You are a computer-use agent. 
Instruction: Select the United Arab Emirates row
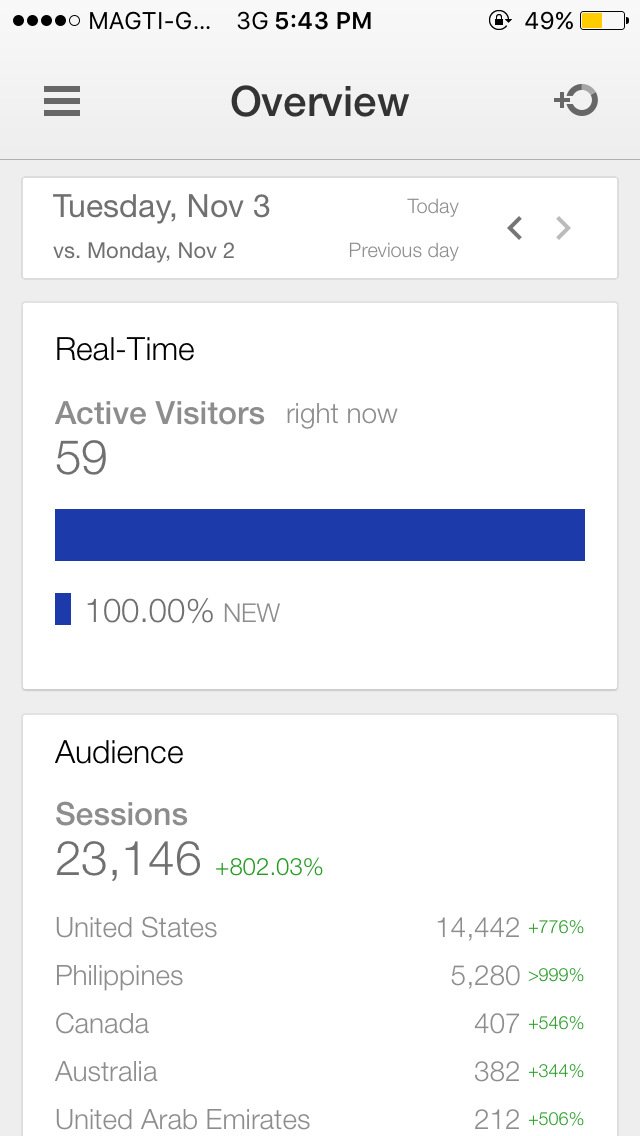tap(320, 1119)
